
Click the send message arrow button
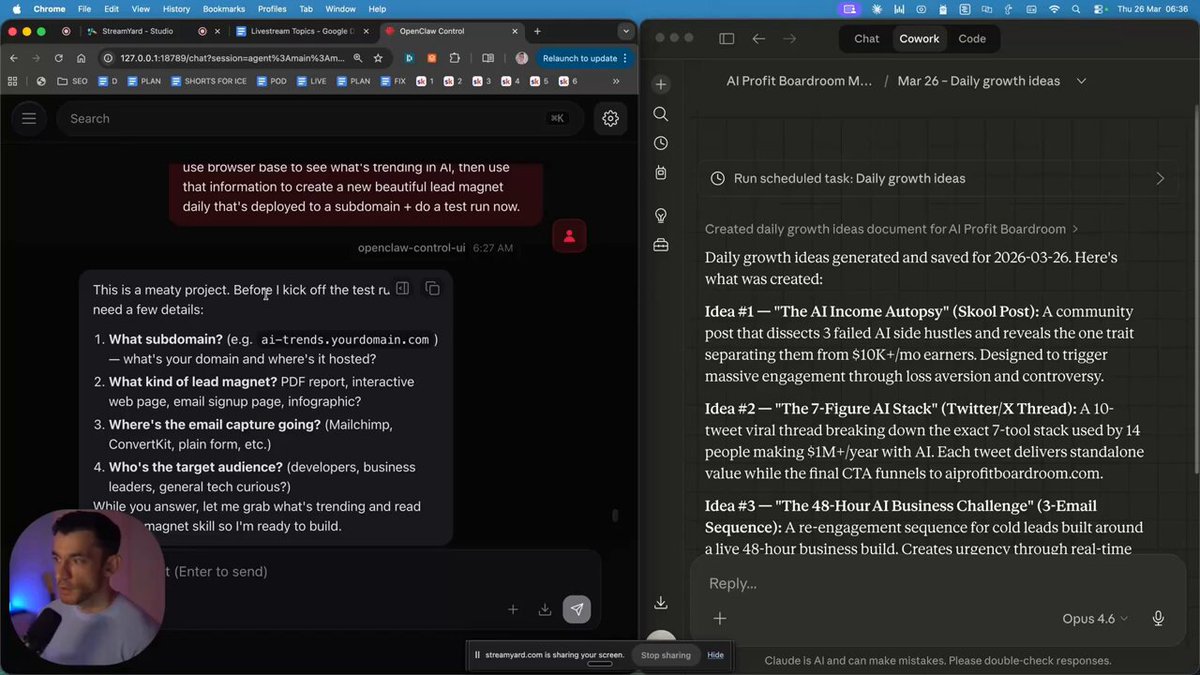(x=576, y=609)
